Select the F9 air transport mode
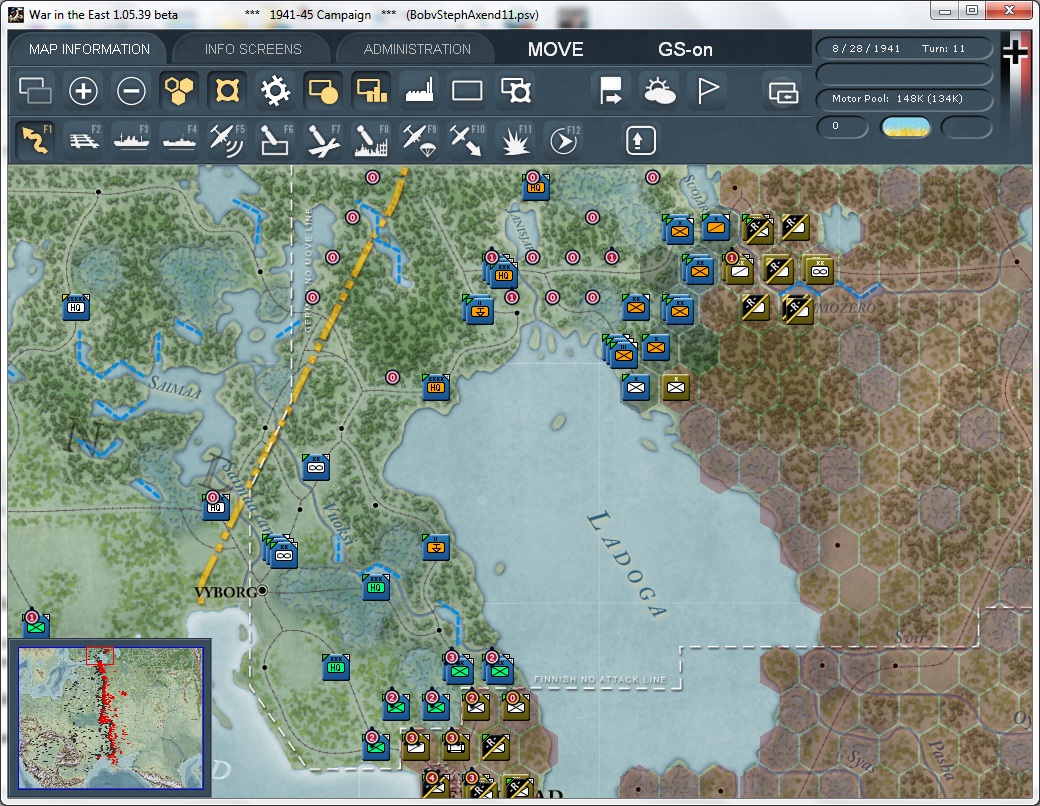Screen dimensions: 1040x806 [419, 140]
